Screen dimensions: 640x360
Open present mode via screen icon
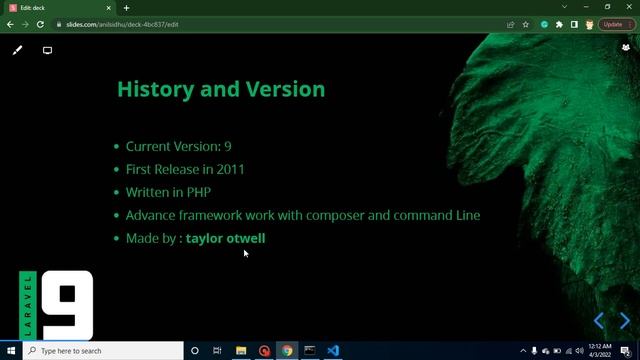[47, 51]
